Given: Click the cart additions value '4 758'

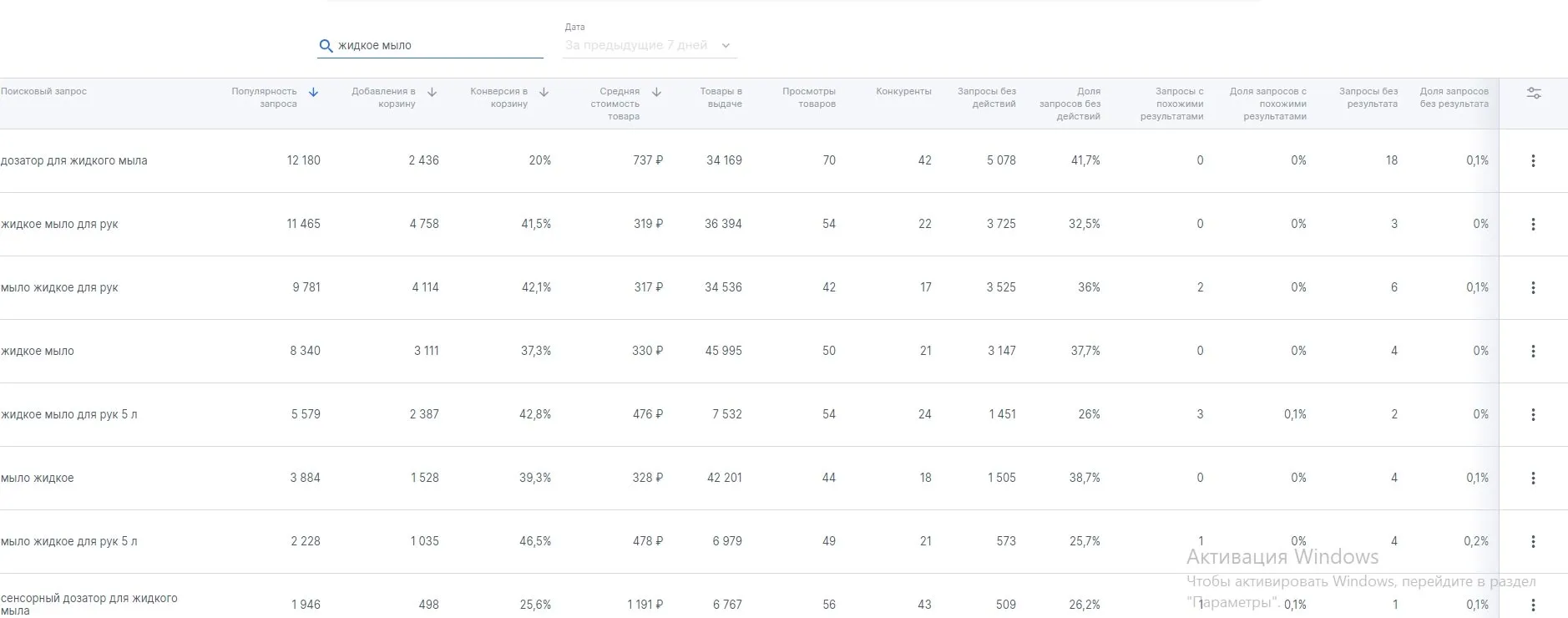Looking at the screenshot, I should [424, 224].
